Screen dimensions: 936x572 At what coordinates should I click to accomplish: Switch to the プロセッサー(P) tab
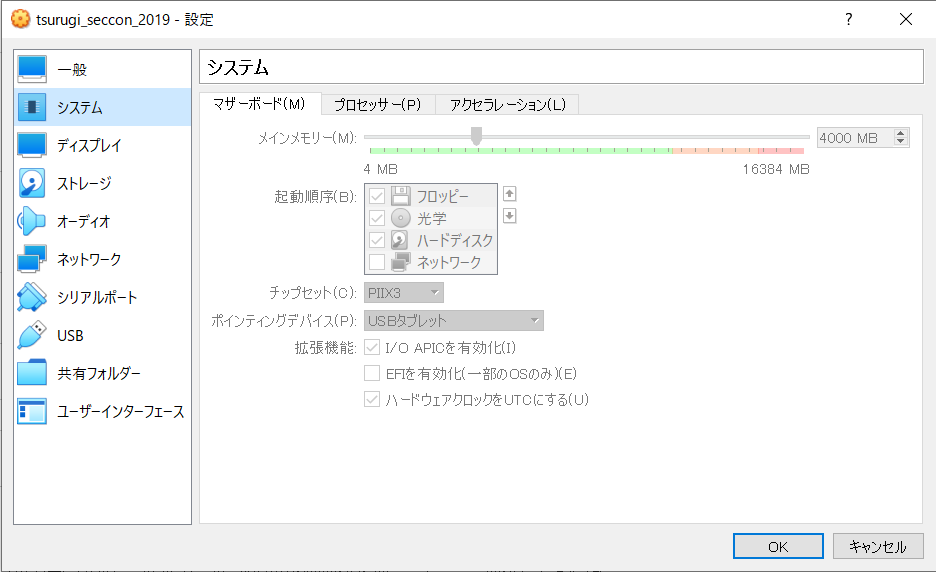pyautogui.click(x=378, y=104)
